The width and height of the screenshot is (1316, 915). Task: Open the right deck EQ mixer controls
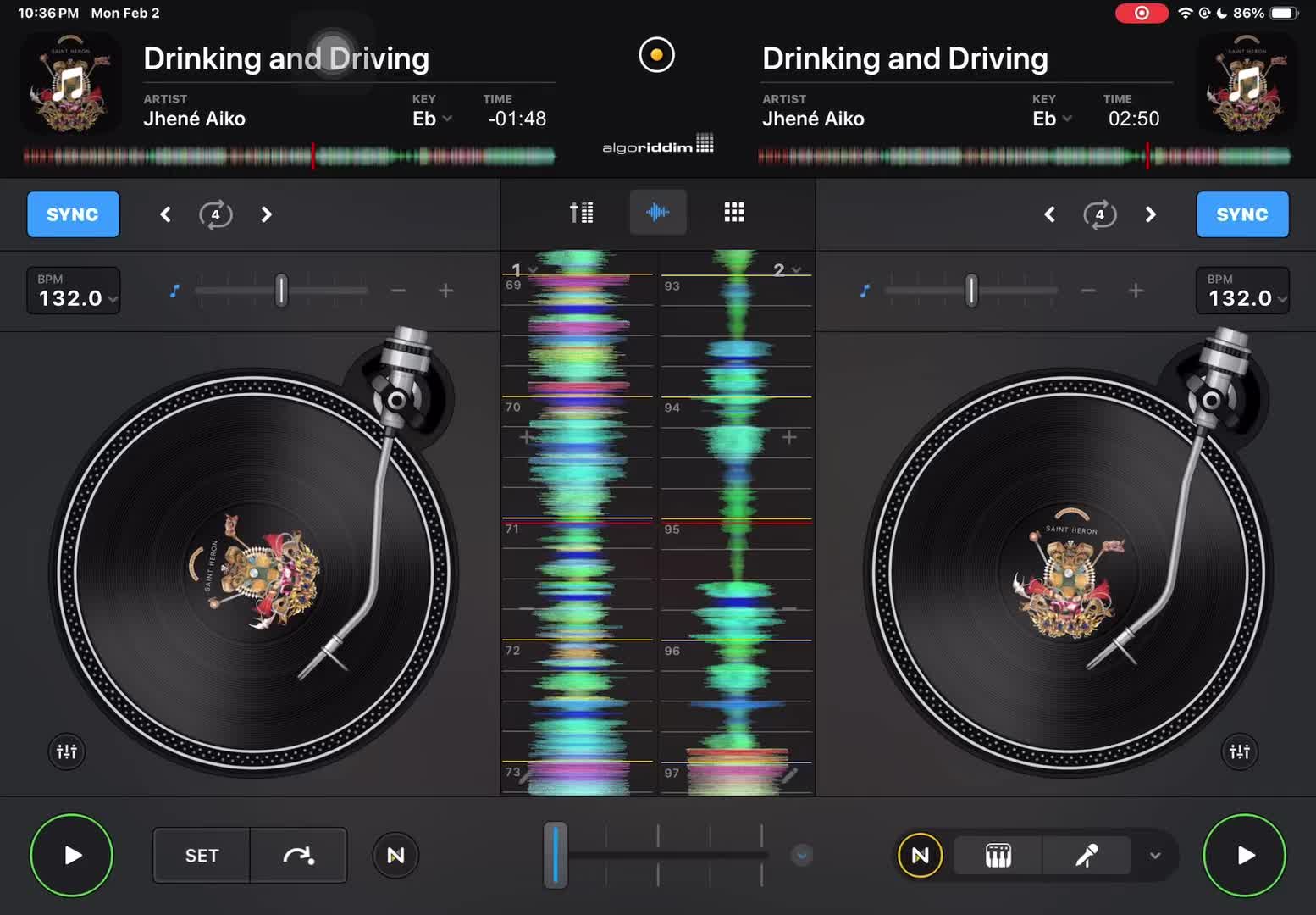(x=1240, y=751)
